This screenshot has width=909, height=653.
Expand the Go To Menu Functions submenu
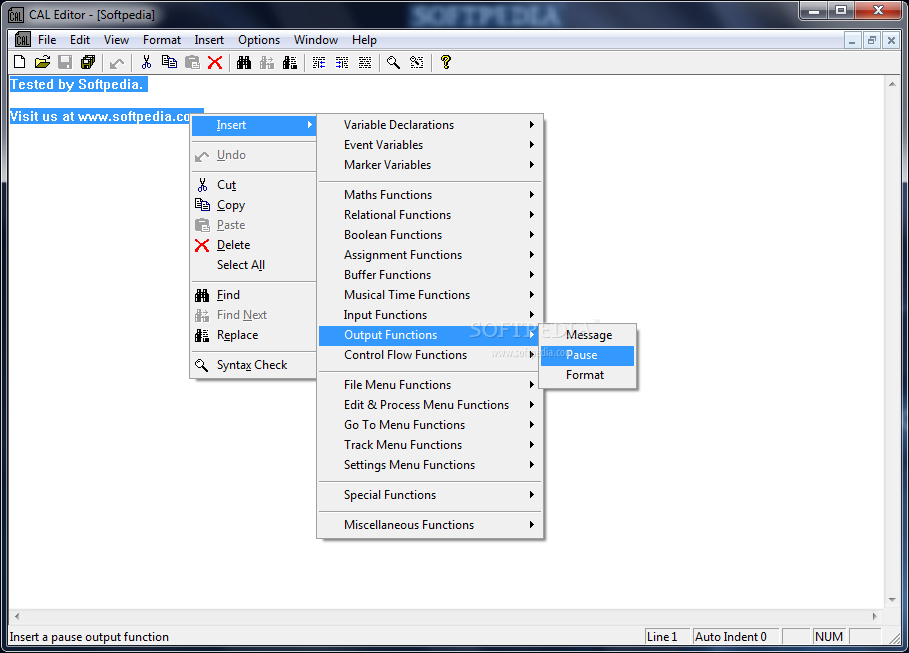[430, 425]
